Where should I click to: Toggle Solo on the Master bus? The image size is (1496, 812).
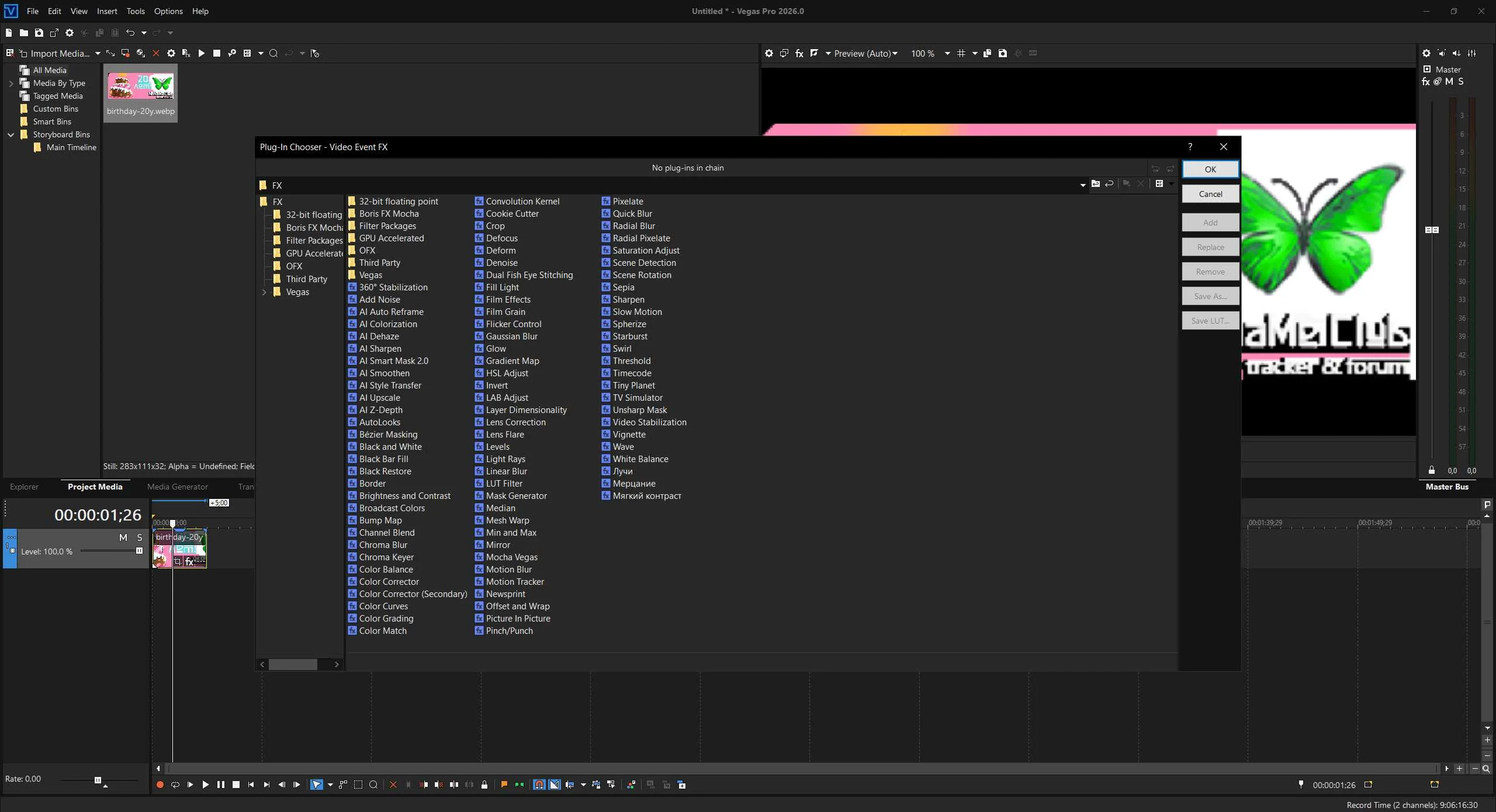pyautogui.click(x=1461, y=82)
